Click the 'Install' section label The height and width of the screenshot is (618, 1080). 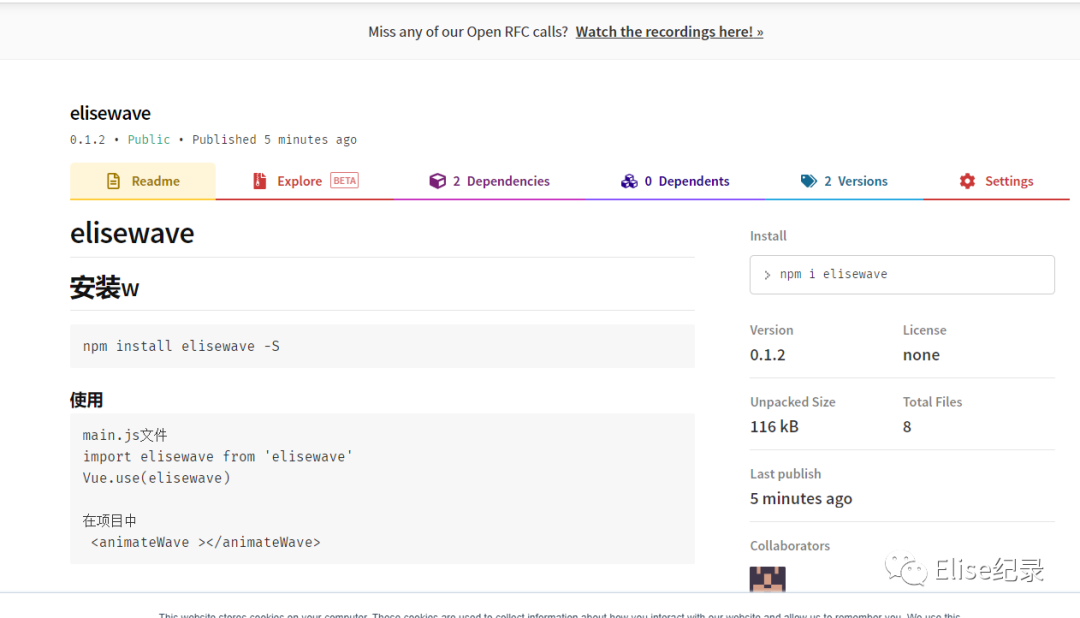coord(768,236)
